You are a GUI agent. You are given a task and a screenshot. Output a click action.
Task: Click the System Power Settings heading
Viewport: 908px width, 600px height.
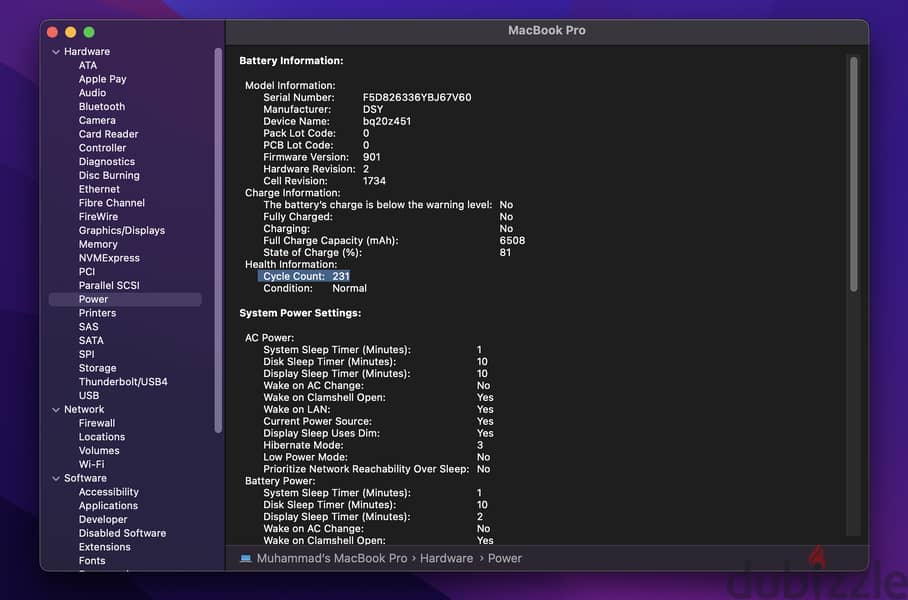[x=300, y=313]
